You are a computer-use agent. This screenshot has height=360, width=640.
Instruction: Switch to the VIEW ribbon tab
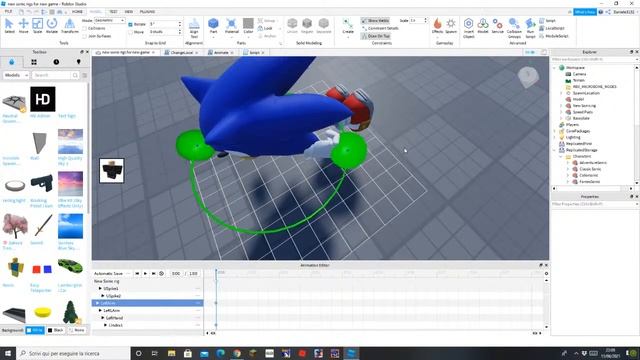click(x=129, y=11)
